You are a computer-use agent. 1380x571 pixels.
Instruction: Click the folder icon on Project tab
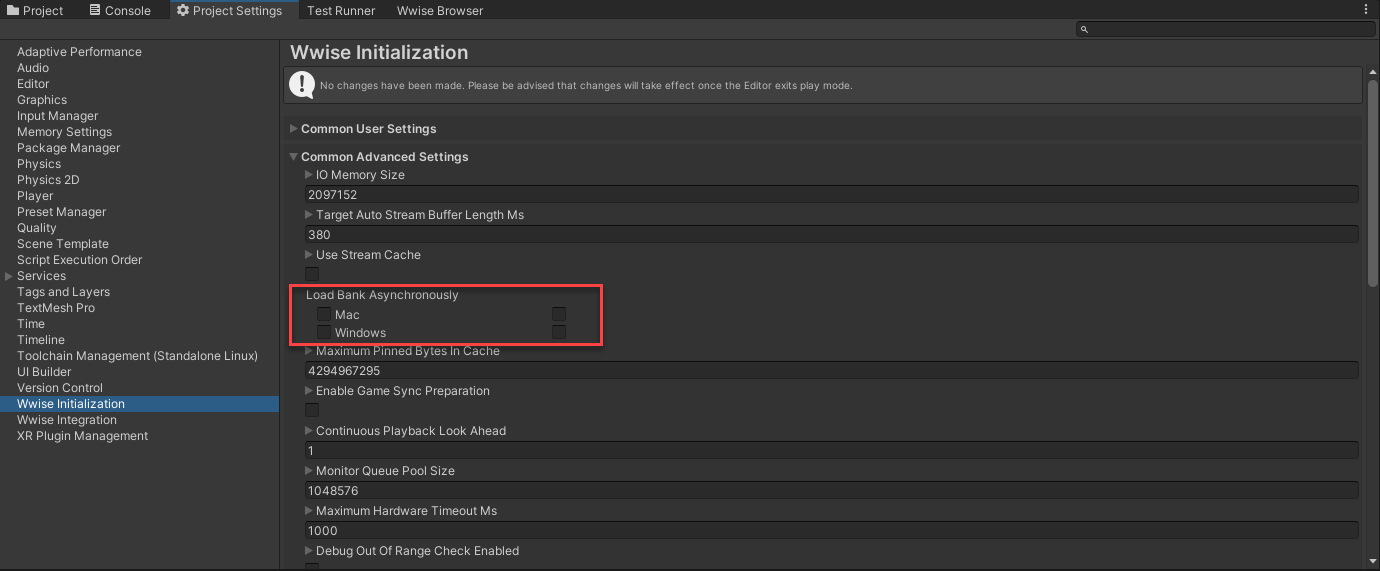[x=13, y=10]
